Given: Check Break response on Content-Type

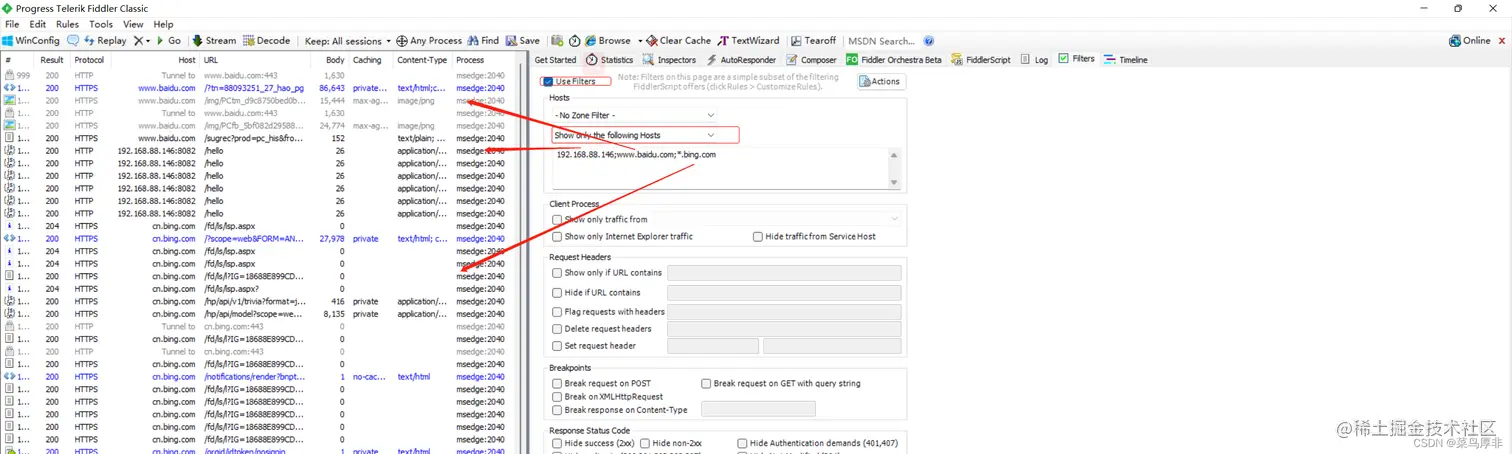Looking at the screenshot, I should click(x=557, y=410).
